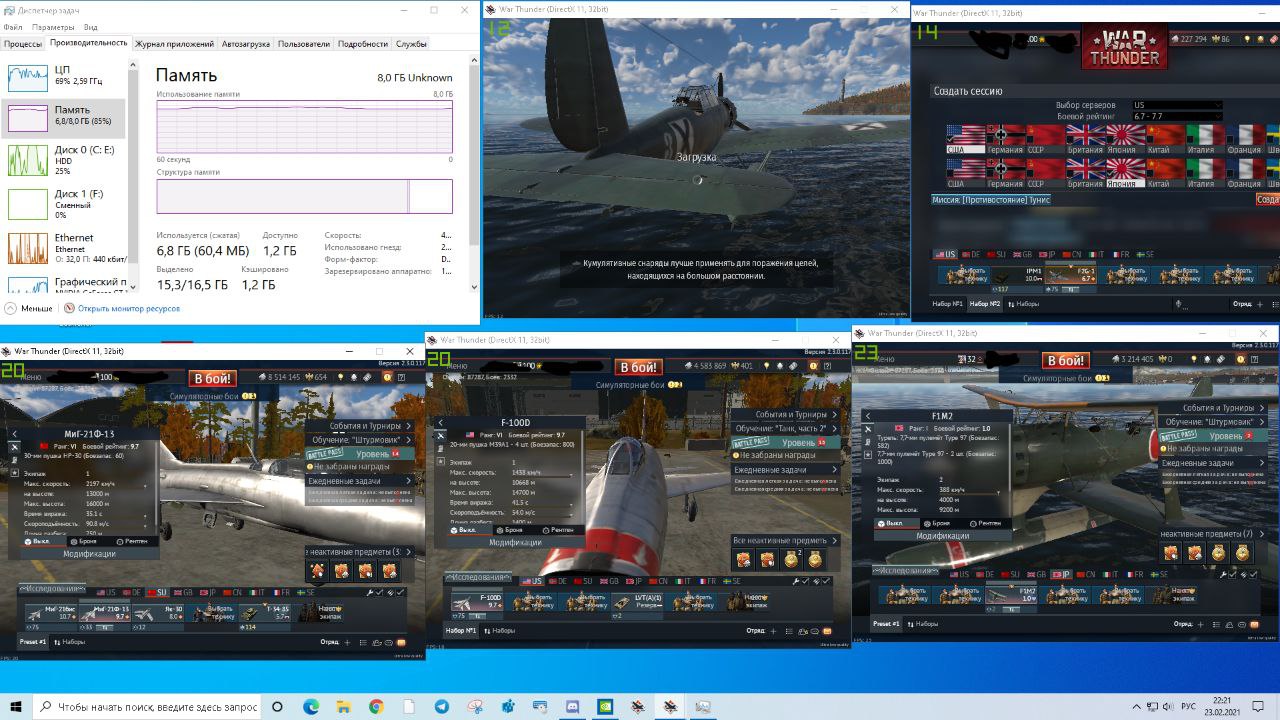1280x720 pixels.
Task: Select F-100D vehicle slot
Action: [x=478, y=600]
